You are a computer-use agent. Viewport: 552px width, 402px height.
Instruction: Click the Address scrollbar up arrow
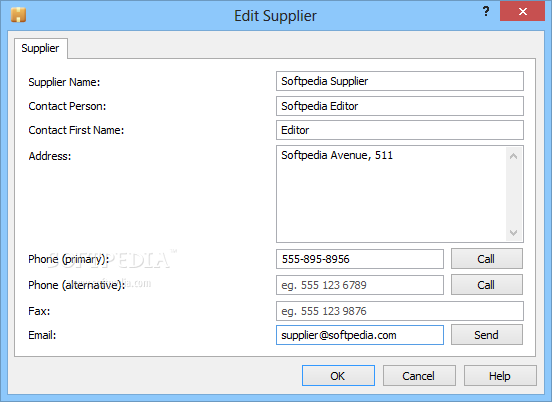513,156
